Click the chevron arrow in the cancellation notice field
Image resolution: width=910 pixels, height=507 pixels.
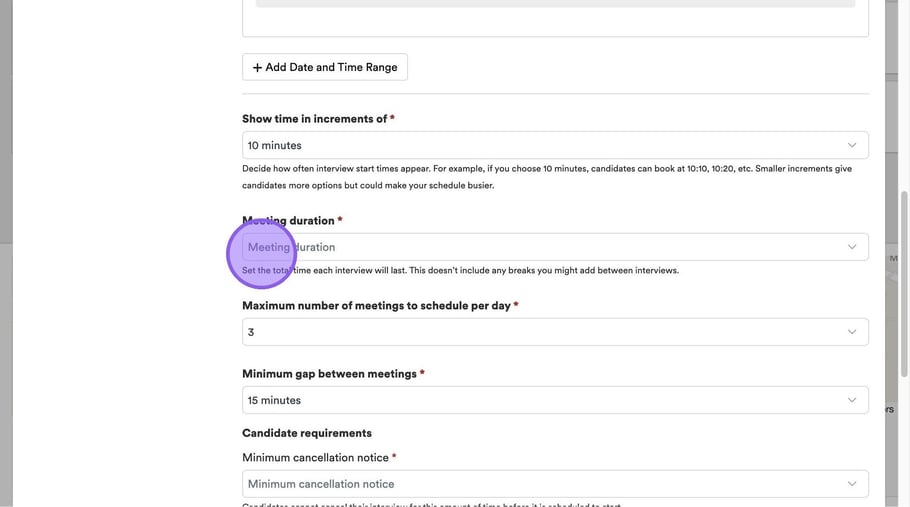(852, 484)
